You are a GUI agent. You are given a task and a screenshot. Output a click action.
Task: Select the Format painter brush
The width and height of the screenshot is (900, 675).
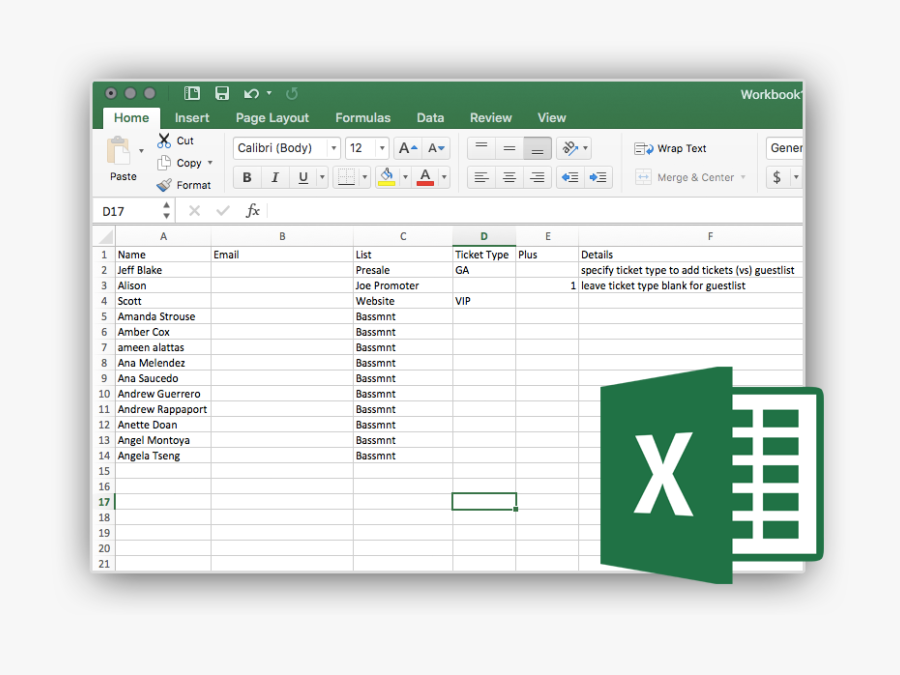pyautogui.click(x=164, y=185)
